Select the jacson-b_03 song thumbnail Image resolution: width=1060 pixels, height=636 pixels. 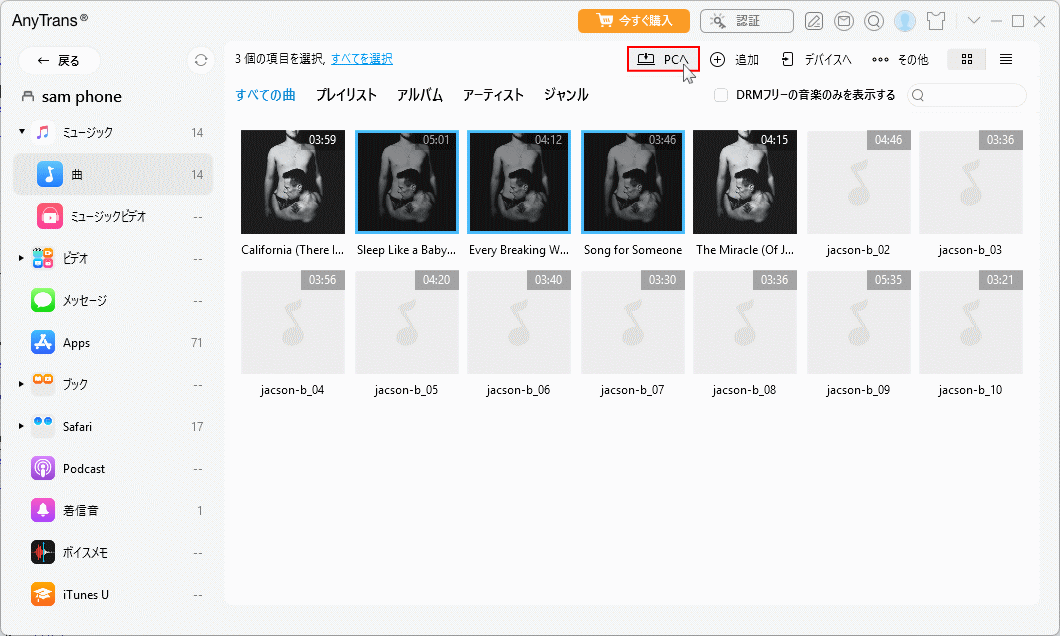click(971, 182)
